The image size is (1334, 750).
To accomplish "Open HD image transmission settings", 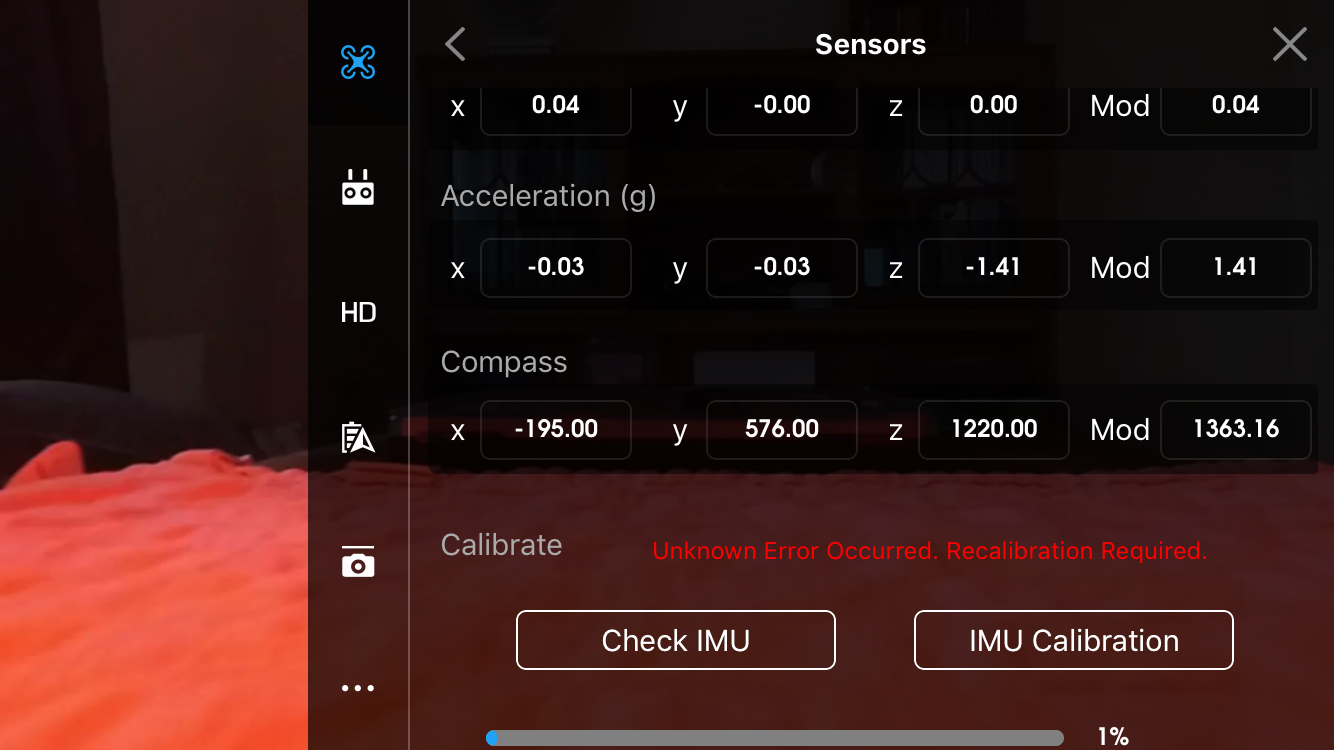I will point(357,313).
